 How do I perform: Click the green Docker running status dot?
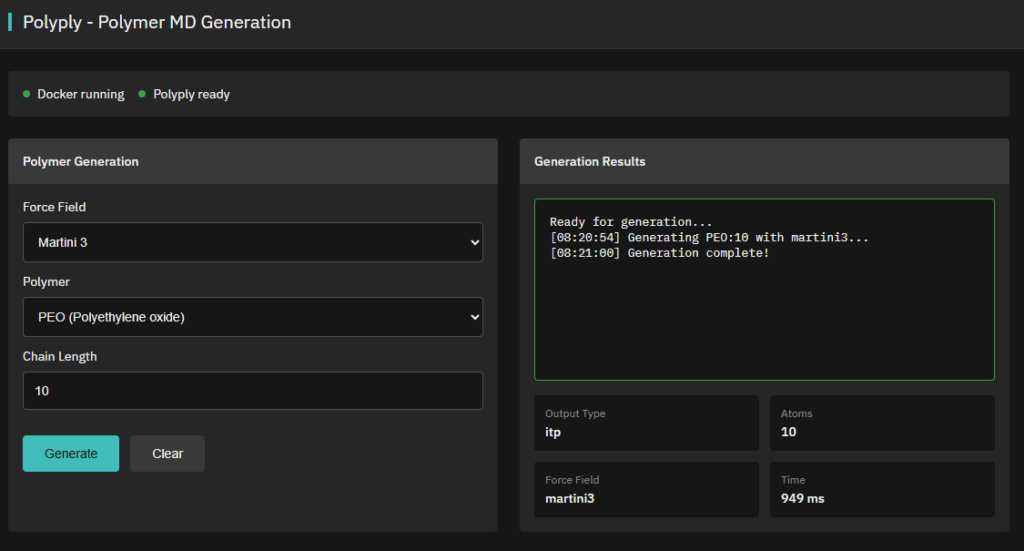(26, 94)
